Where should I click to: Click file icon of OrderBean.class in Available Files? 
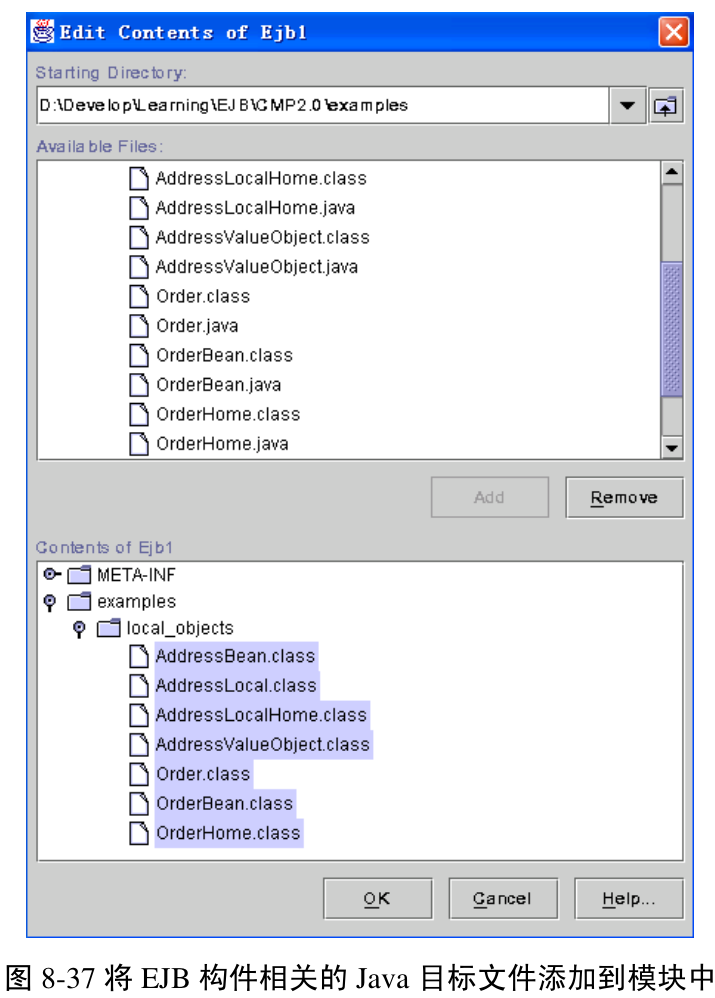point(139,355)
